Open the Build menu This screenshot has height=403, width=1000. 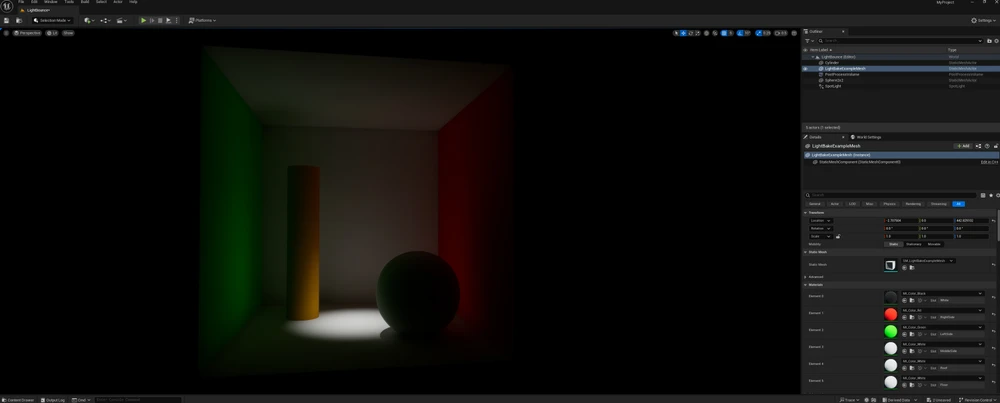85,2
